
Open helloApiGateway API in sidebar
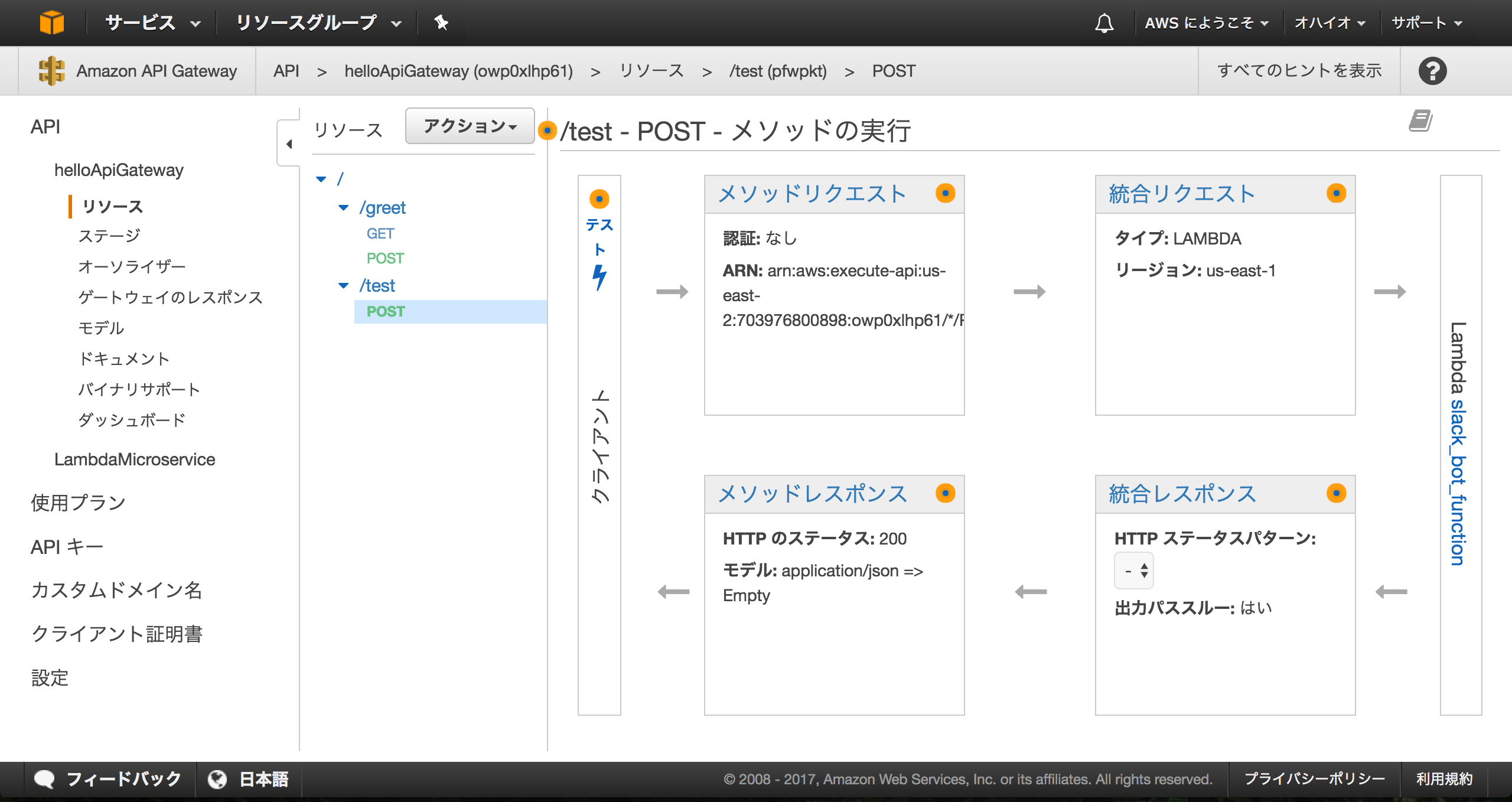(119, 170)
